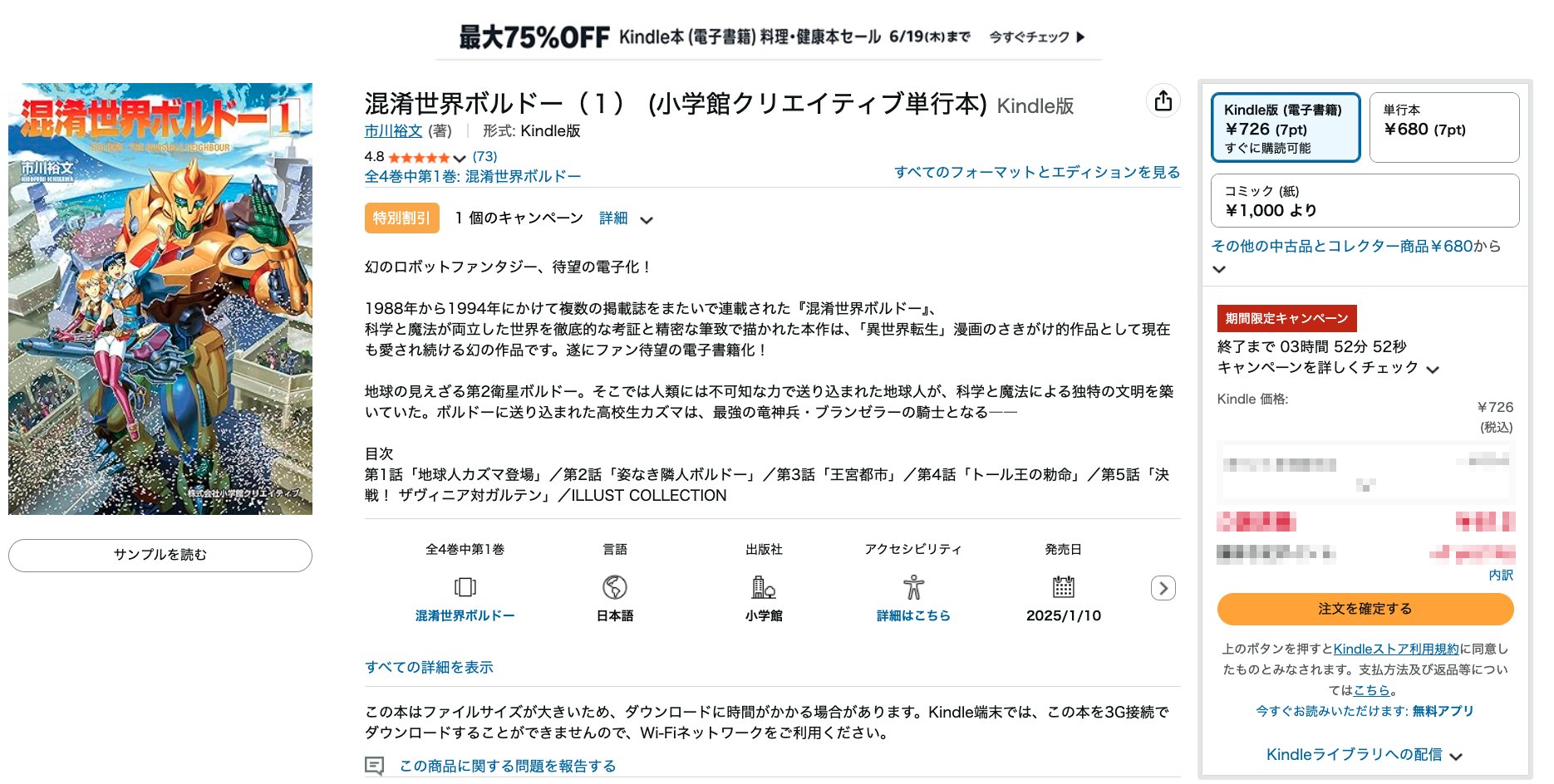Select the Kindle版 (電子書籍) format option
Screen dimensions: 1554x784
[x=1286, y=127]
